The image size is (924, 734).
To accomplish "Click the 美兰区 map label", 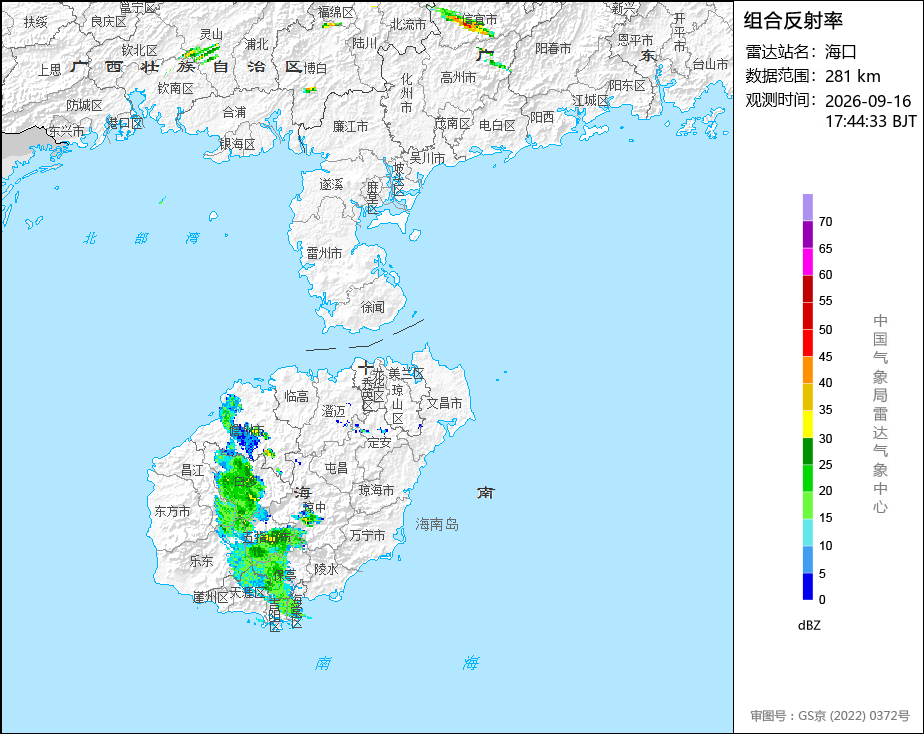I will [406, 373].
